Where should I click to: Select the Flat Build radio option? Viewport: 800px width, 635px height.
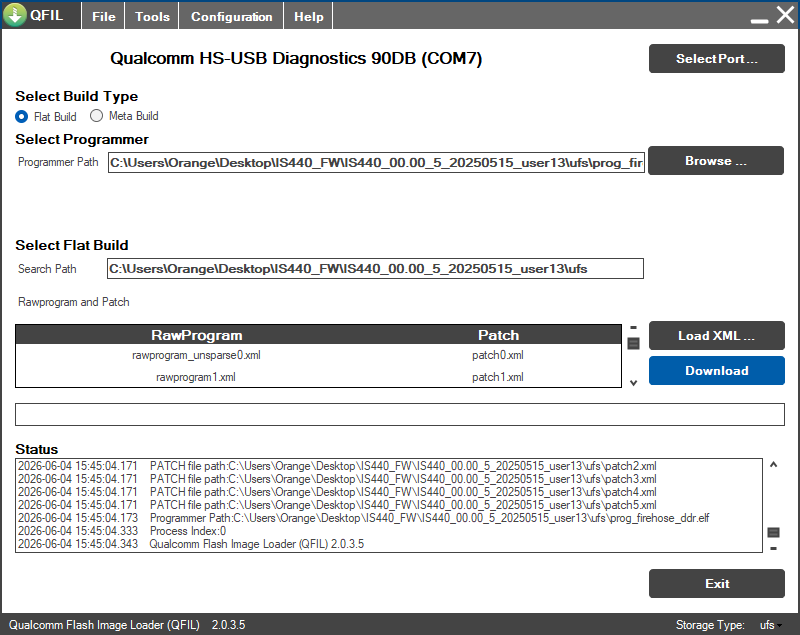[21, 117]
